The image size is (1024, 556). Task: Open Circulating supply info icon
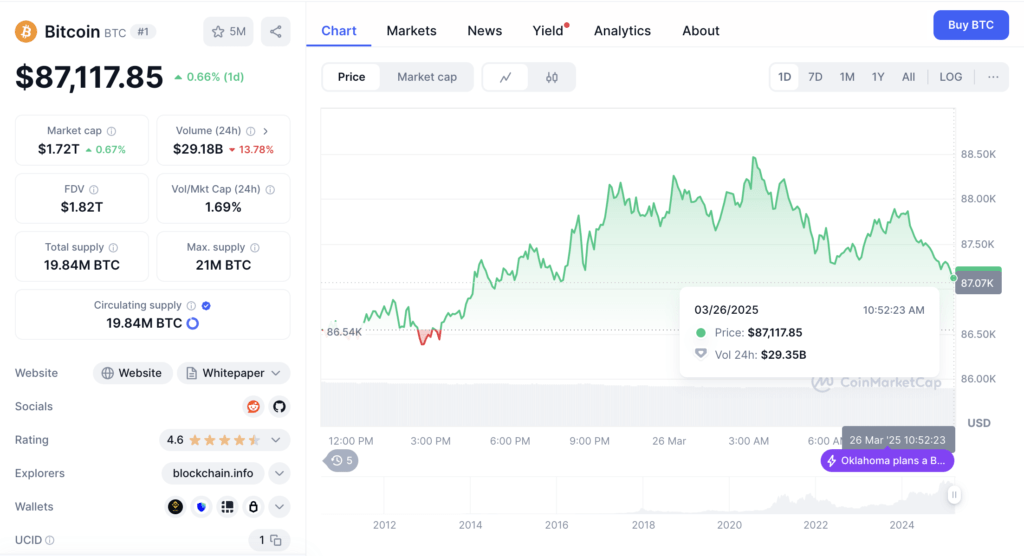(191, 305)
